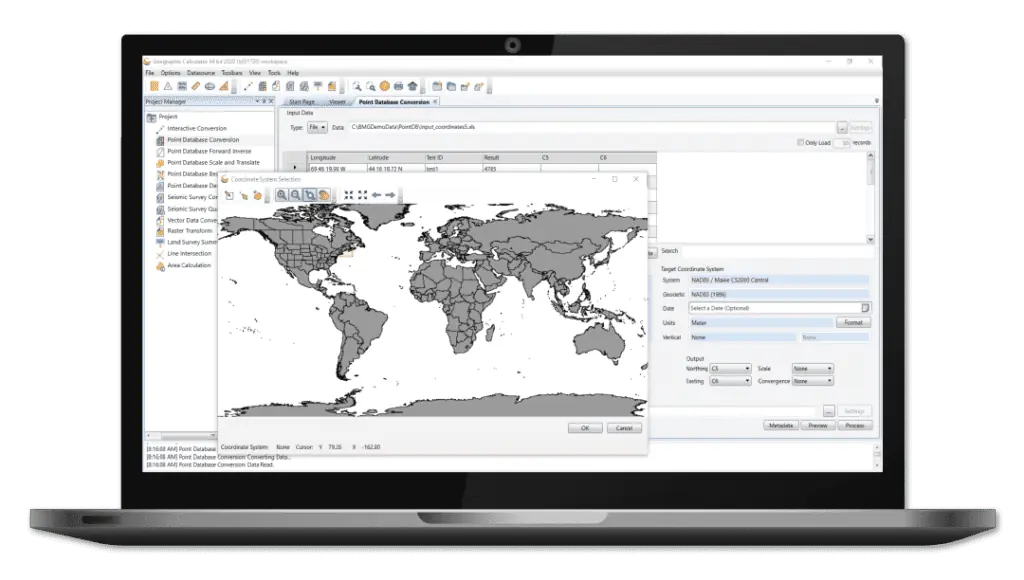Screen dimensions: 1024x580
Task: Open the Project Manager panel options arrow
Action: point(257,101)
